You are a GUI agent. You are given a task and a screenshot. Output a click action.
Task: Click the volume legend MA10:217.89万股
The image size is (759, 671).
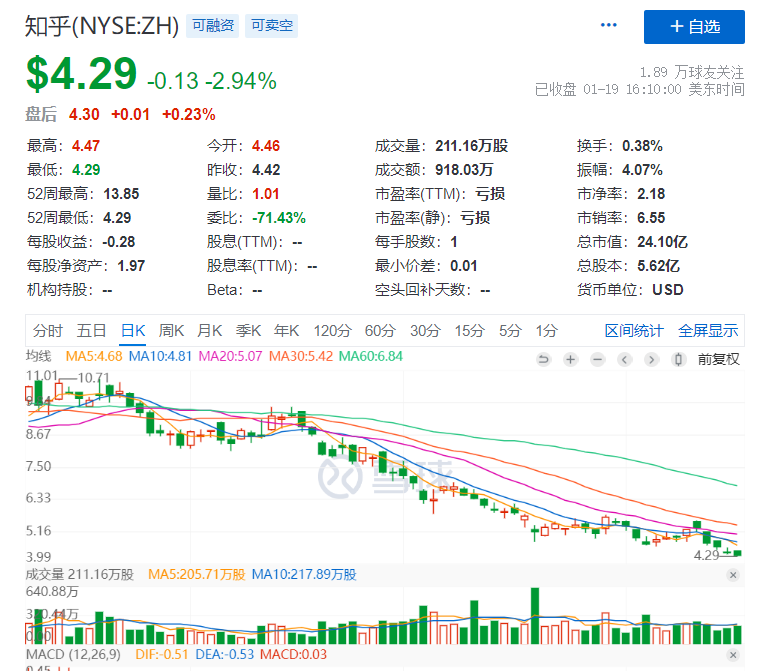click(304, 575)
